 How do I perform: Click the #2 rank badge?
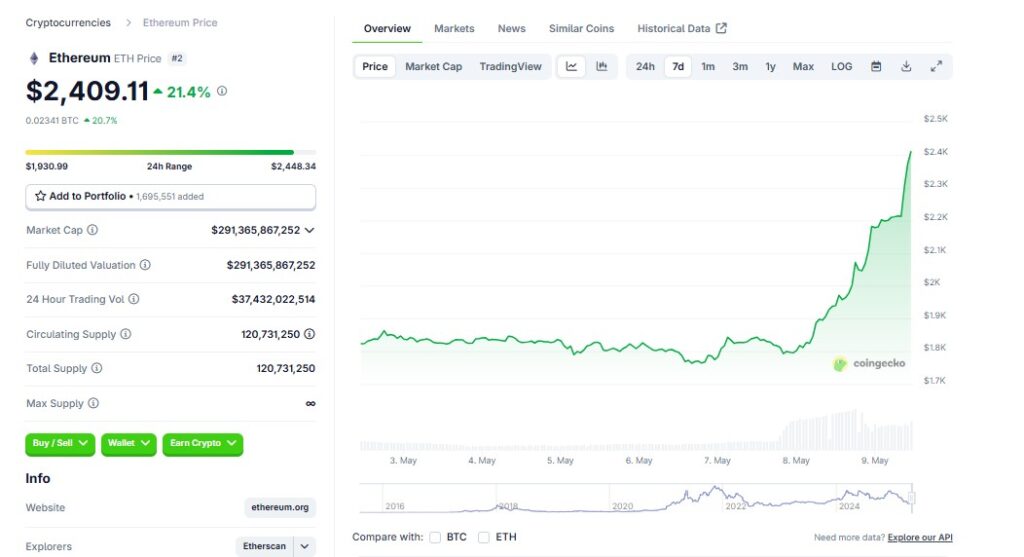[x=177, y=58]
